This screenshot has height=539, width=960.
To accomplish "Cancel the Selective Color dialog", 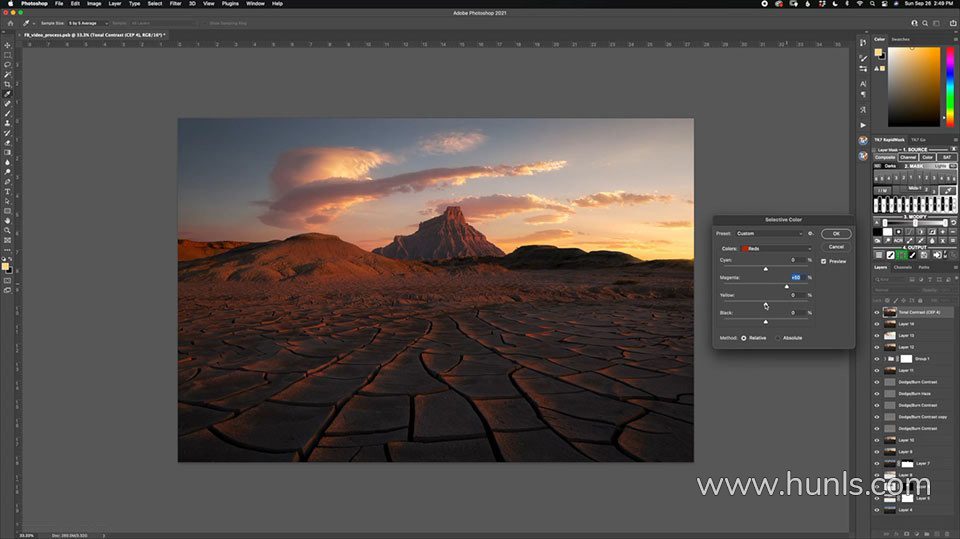I will (x=836, y=246).
